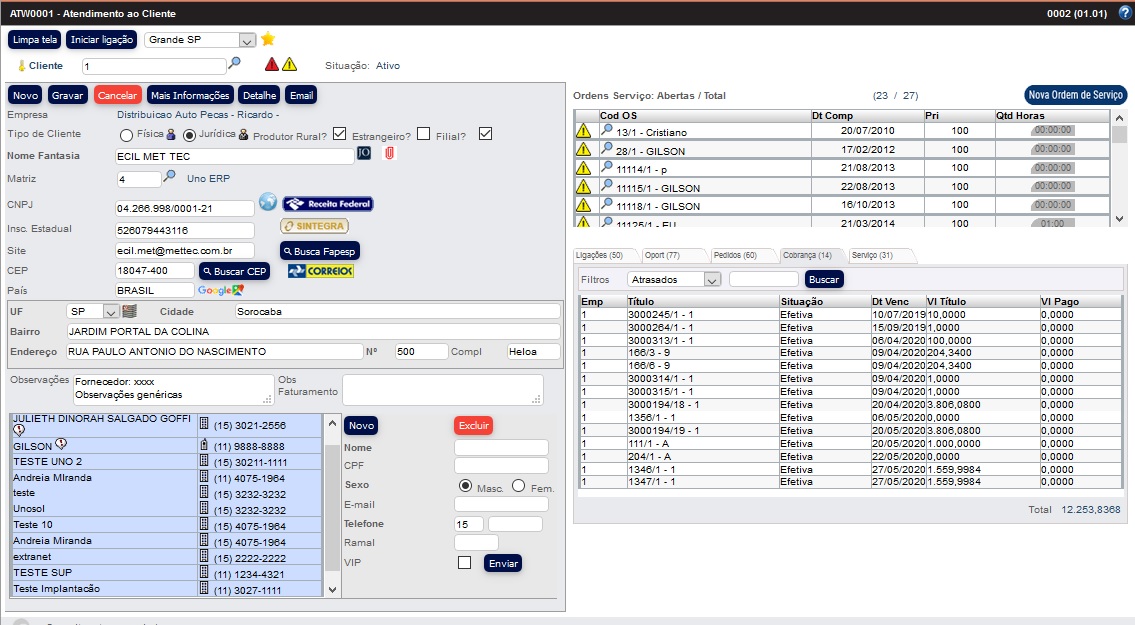Click the red warning triangle icon
1135x625 pixels.
[271, 65]
